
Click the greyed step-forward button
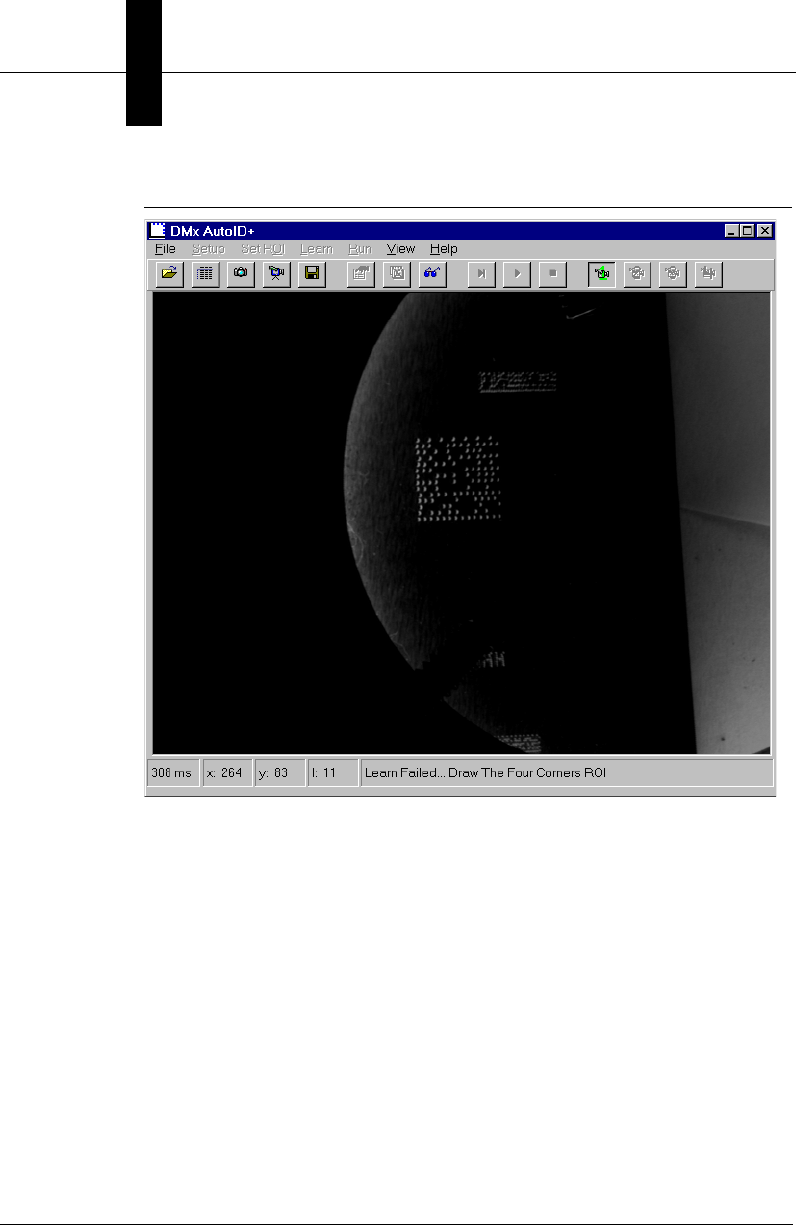click(482, 274)
